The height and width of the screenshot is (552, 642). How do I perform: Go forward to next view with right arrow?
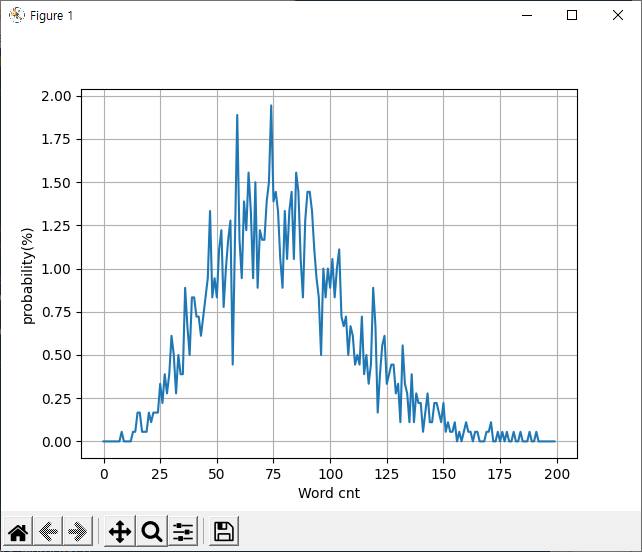[x=78, y=532]
